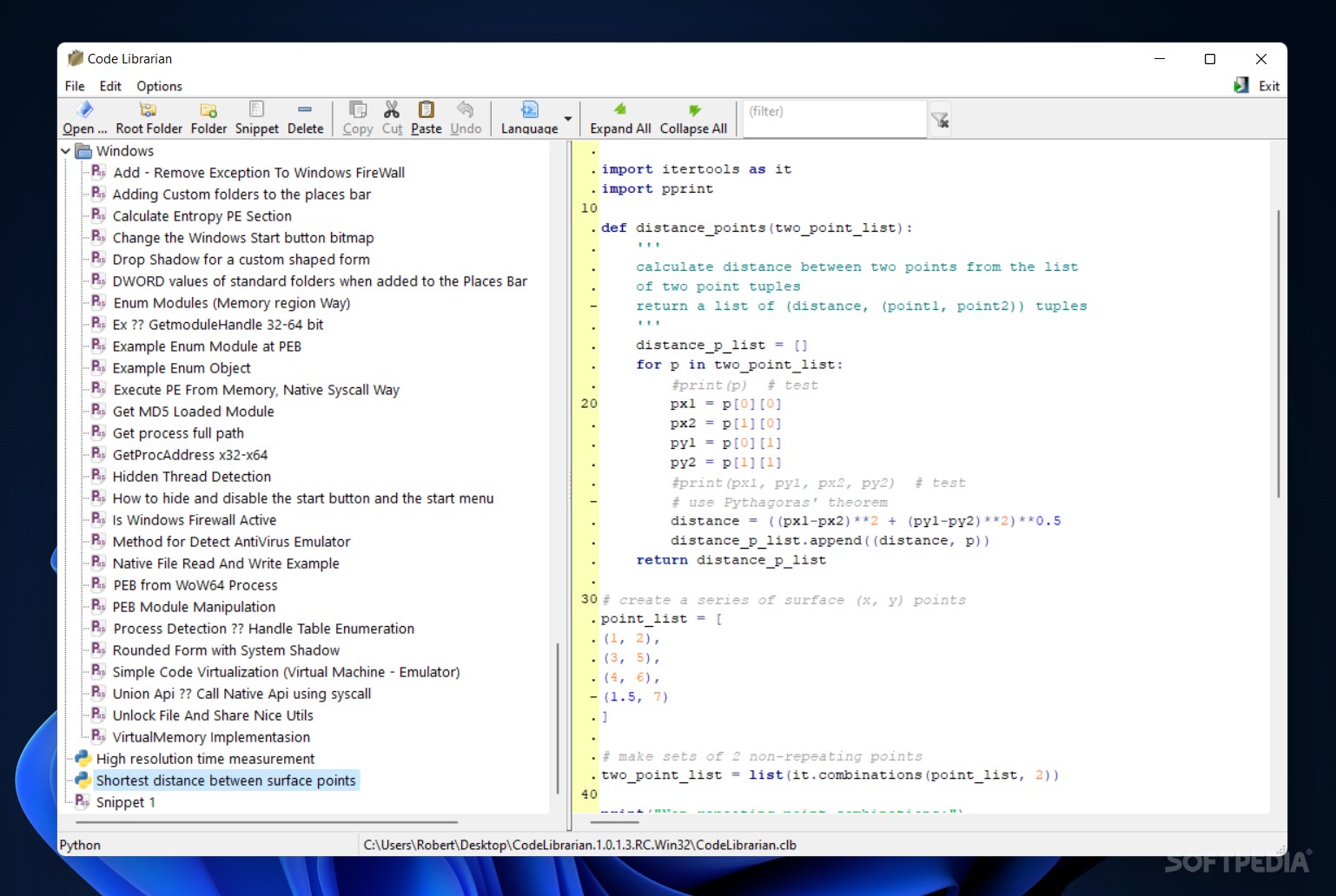1336x896 pixels.
Task: Open 'Get MD5 Loaded Module' snippet
Action: pyautogui.click(x=194, y=412)
